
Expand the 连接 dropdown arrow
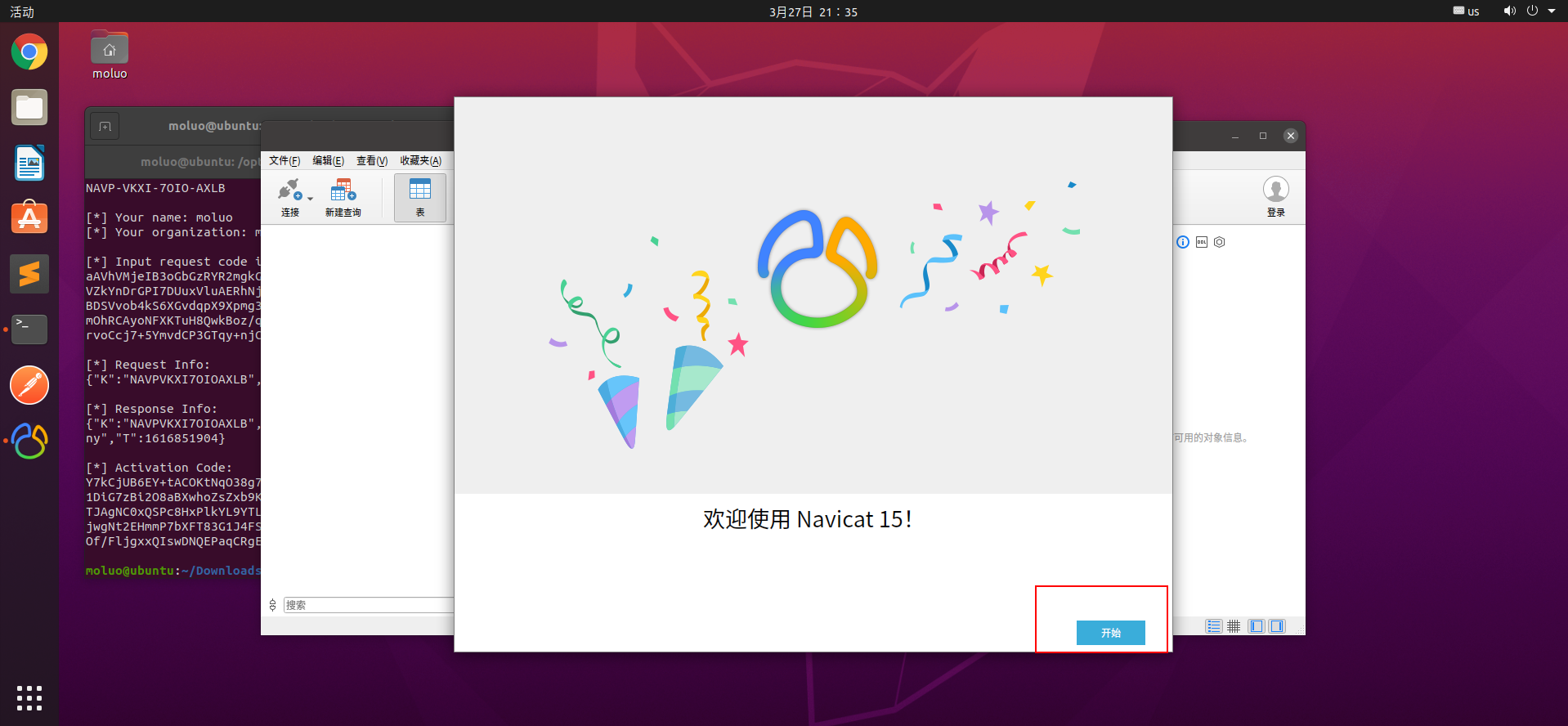[311, 199]
